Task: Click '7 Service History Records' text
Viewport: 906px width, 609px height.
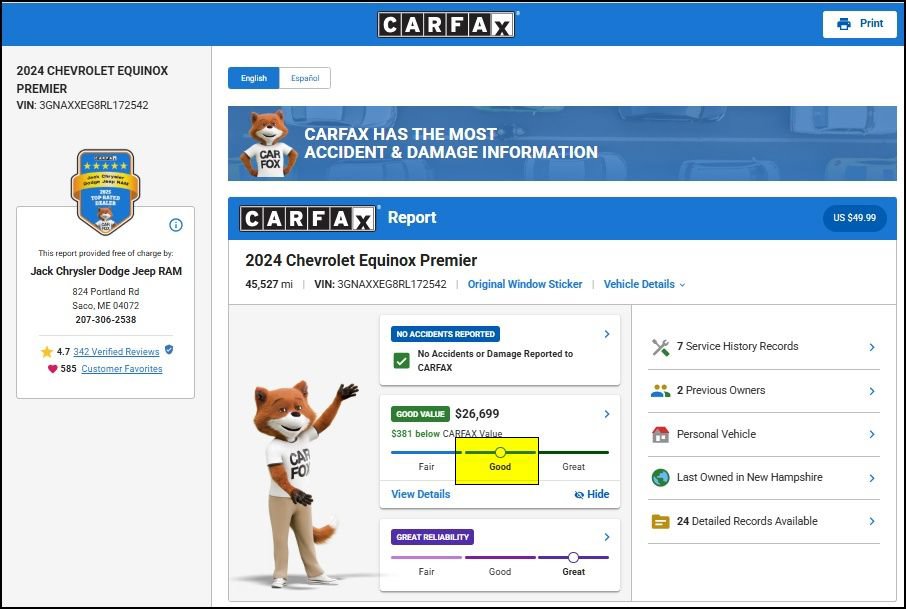Action: pyautogui.click(x=738, y=346)
